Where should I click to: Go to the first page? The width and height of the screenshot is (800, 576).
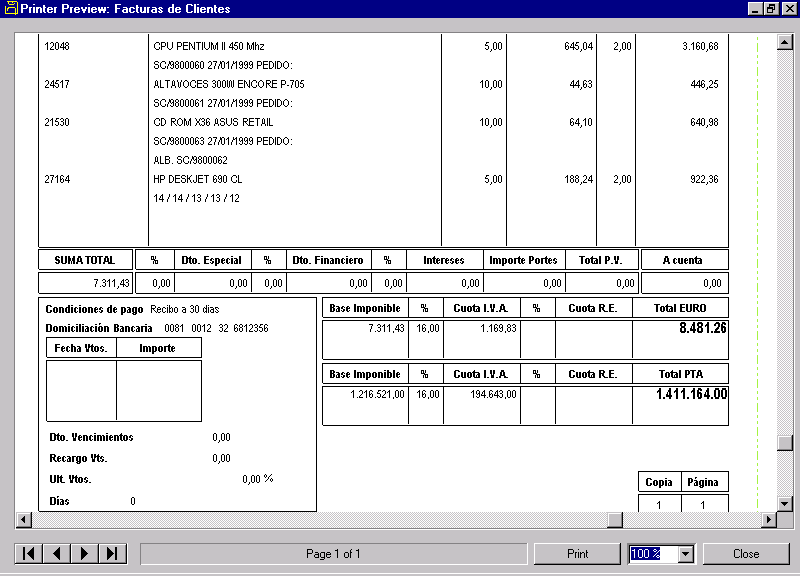(30, 553)
